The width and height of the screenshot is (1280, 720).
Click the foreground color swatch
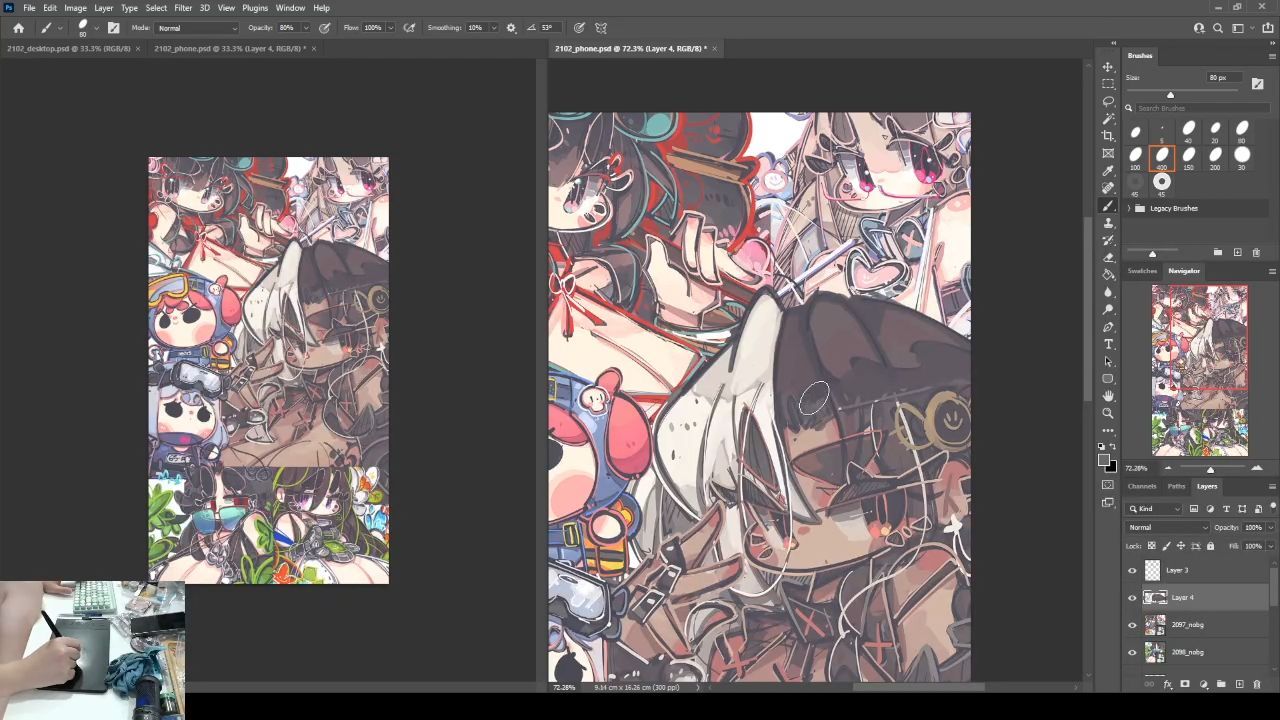pos(1103,461)
